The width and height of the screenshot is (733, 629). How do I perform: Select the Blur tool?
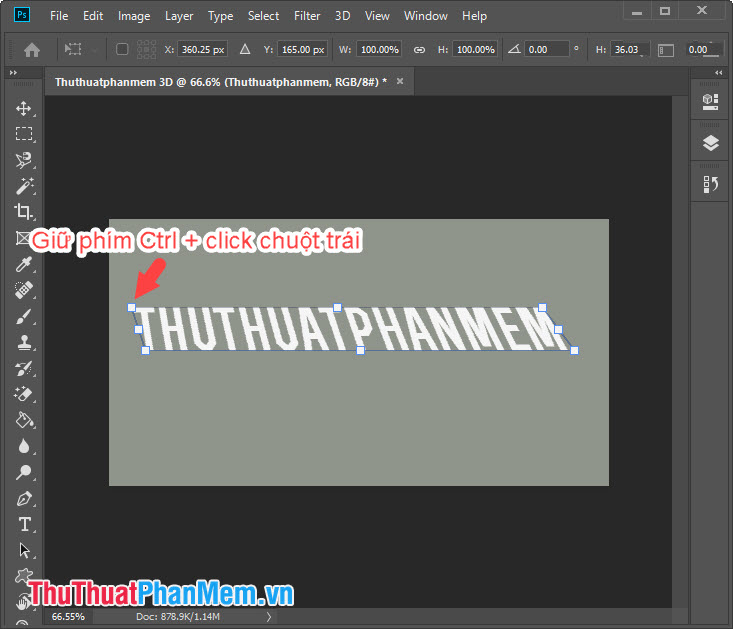click(23, 446)
